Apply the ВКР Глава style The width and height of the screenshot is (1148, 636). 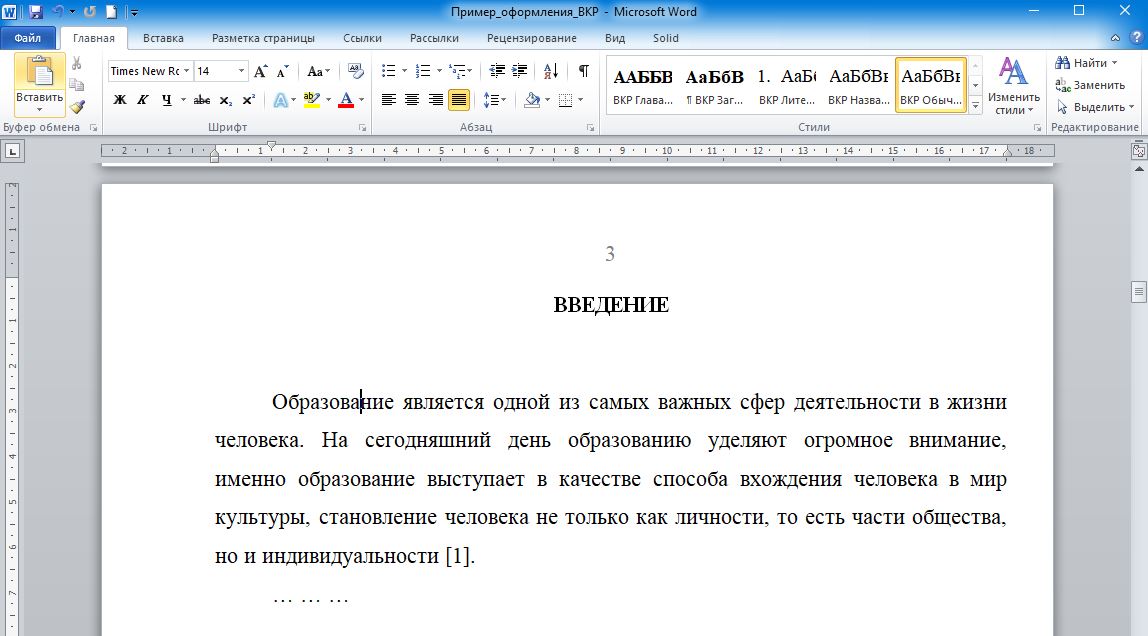coord(643,86)
